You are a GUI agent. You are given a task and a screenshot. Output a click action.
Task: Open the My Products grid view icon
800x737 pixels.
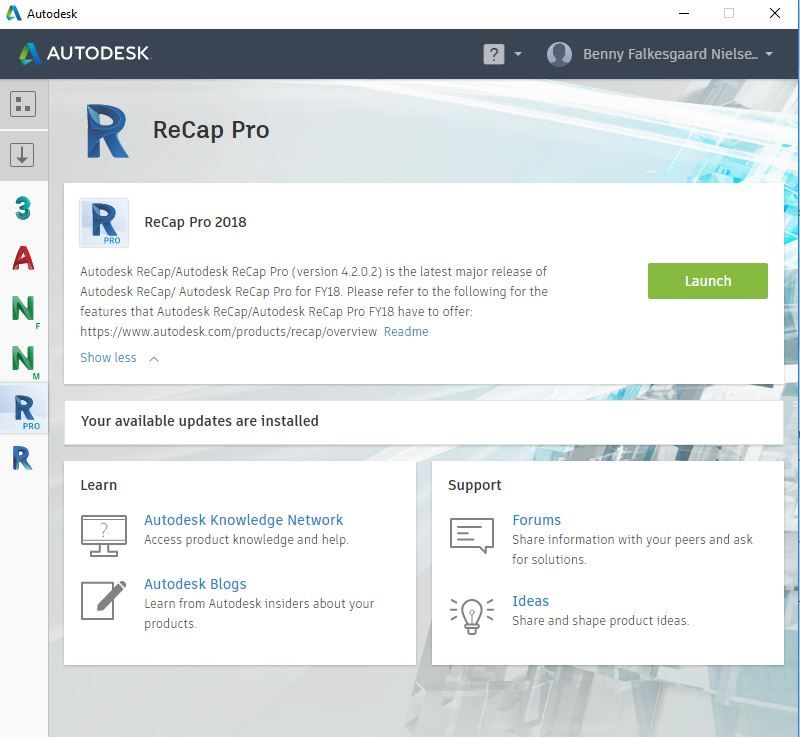point(23,104)
